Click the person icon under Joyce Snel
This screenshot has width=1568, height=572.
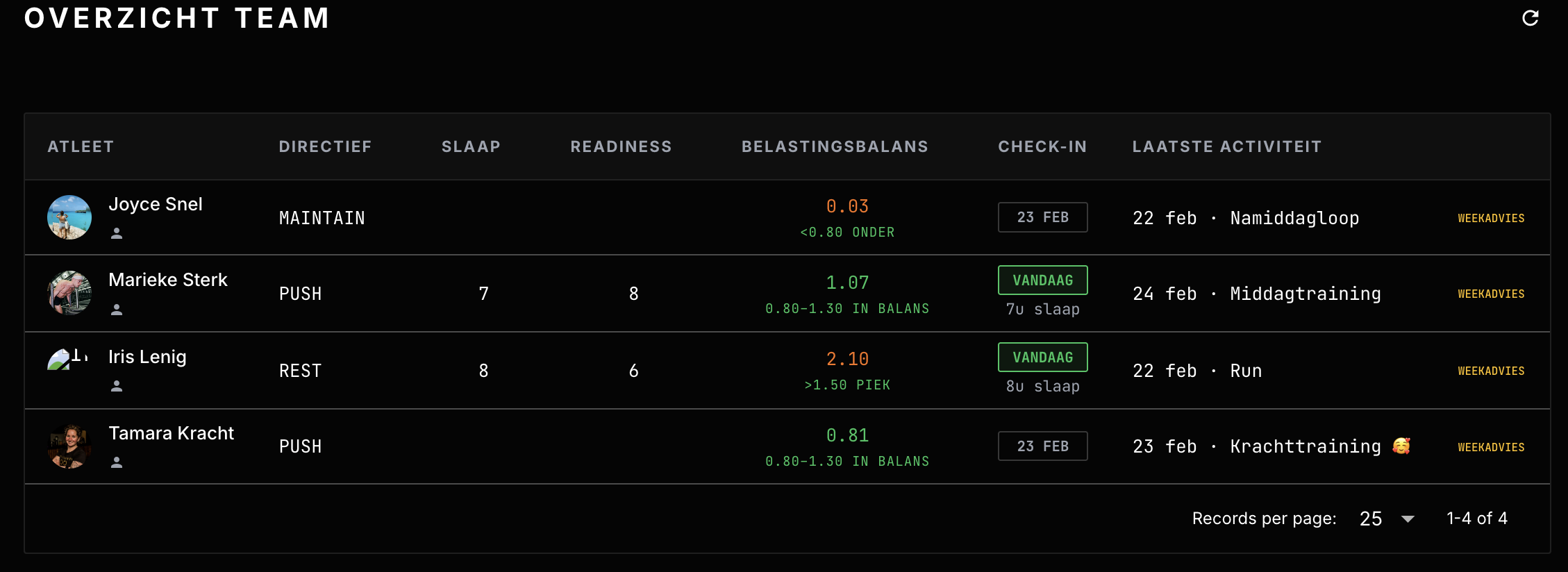pyautogui.click(x=117, y=234)
